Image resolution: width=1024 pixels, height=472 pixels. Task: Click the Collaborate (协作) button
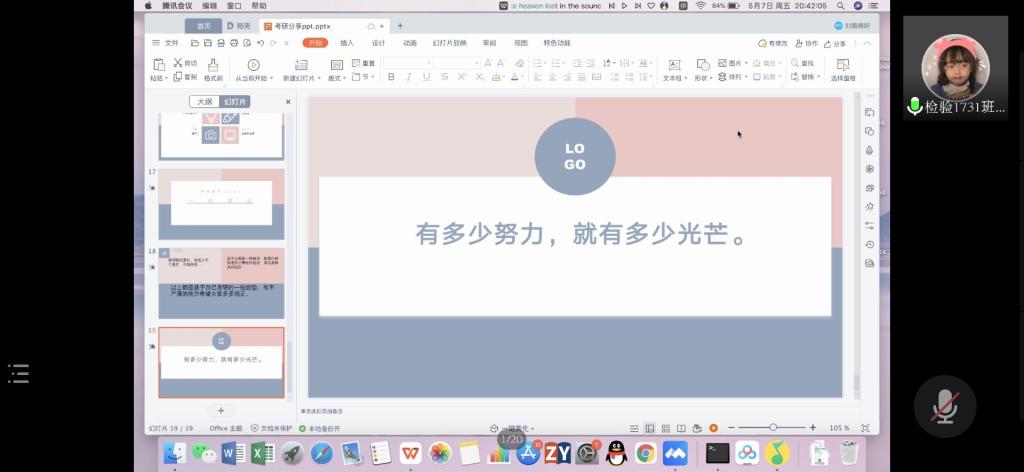tap(807, 43)
